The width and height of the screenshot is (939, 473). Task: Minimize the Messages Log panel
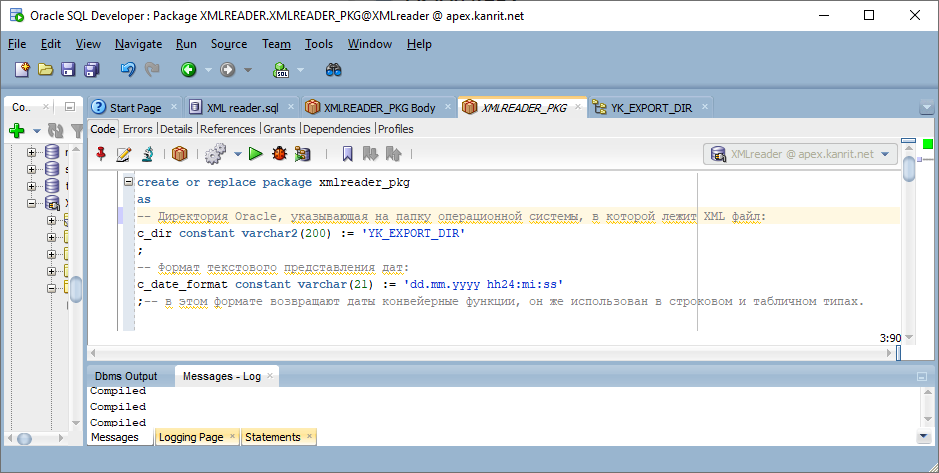pyautogui.click(x=922, y=377)
